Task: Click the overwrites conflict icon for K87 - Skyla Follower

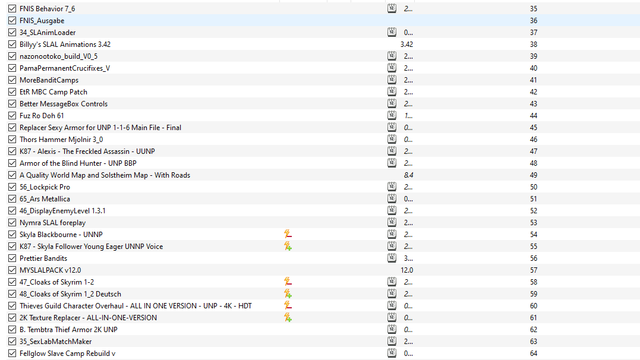Action: coord(288,246)
